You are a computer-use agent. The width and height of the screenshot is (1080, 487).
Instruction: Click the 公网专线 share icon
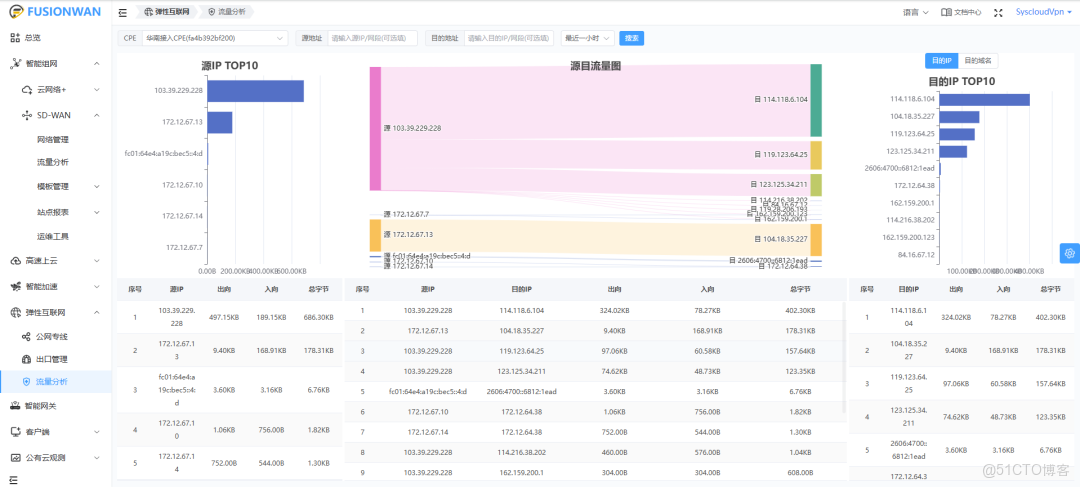(x=26, y=337)
